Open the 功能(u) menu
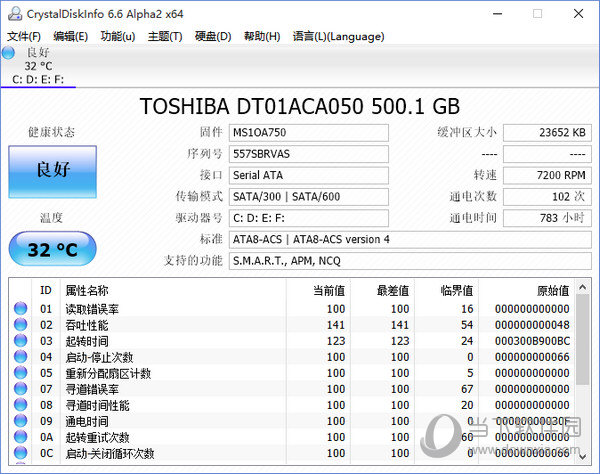 coord(118,36)
